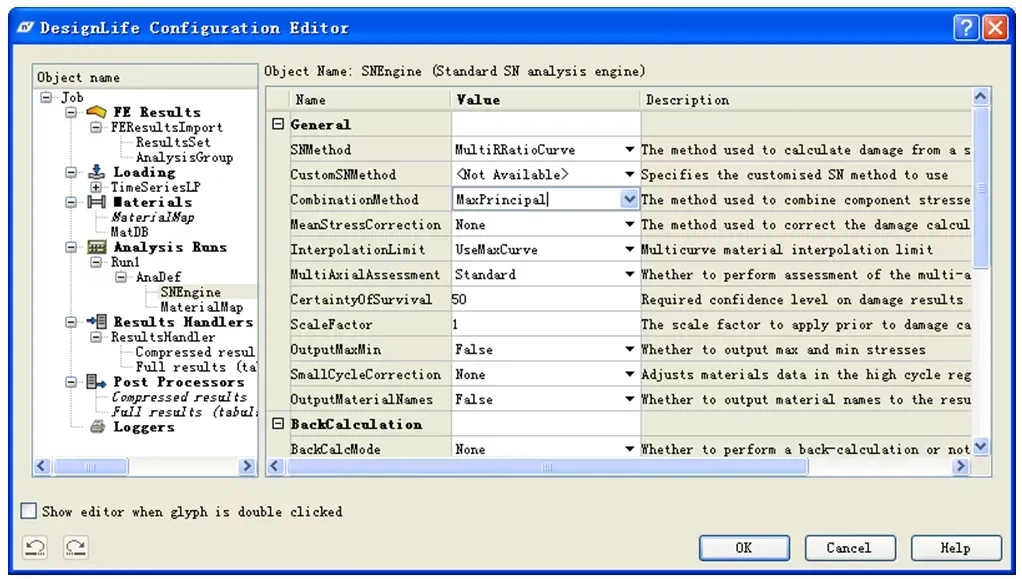
Task: Click the Name column header
Action: [x=370, y=100]
